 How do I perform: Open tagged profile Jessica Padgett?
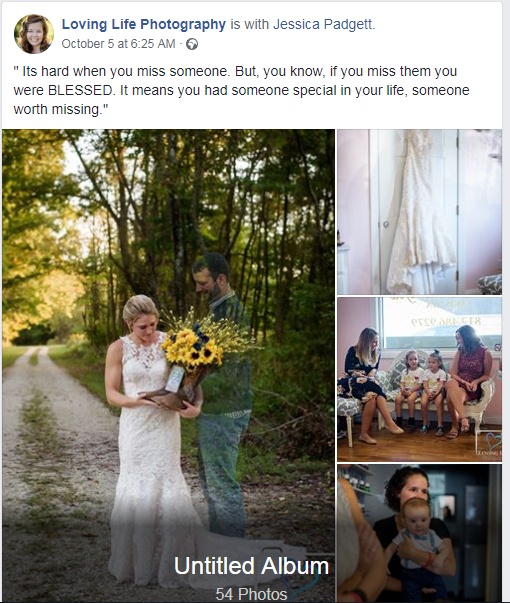click(323, 24)
